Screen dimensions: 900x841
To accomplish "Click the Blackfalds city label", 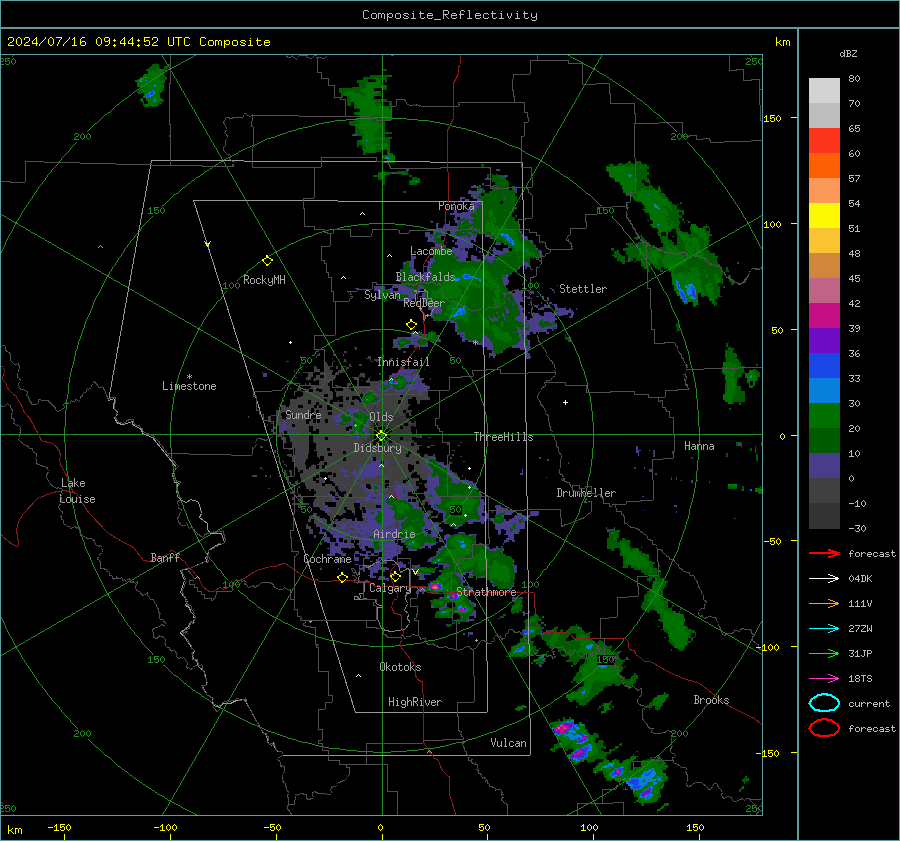I will point(425,277).
